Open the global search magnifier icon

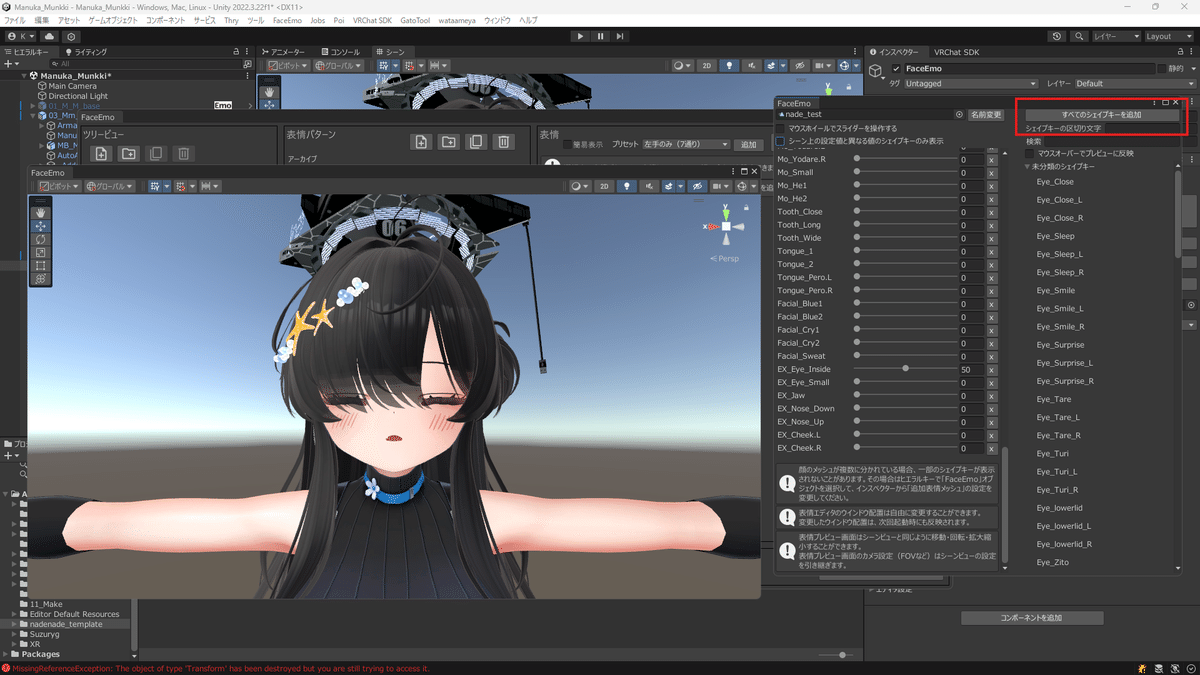coord(1079,36)
